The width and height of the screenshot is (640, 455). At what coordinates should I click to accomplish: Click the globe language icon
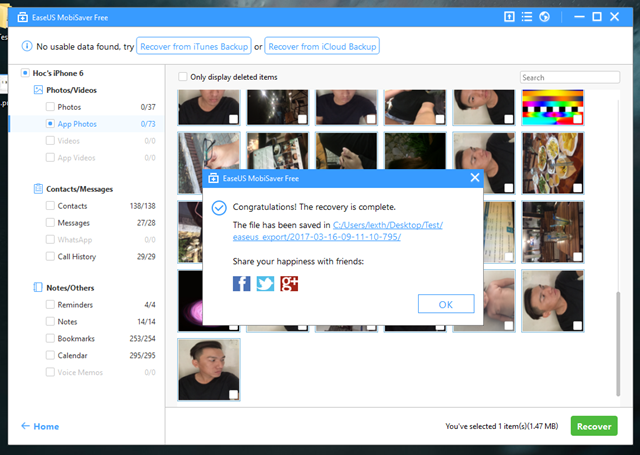coord(544,17)
